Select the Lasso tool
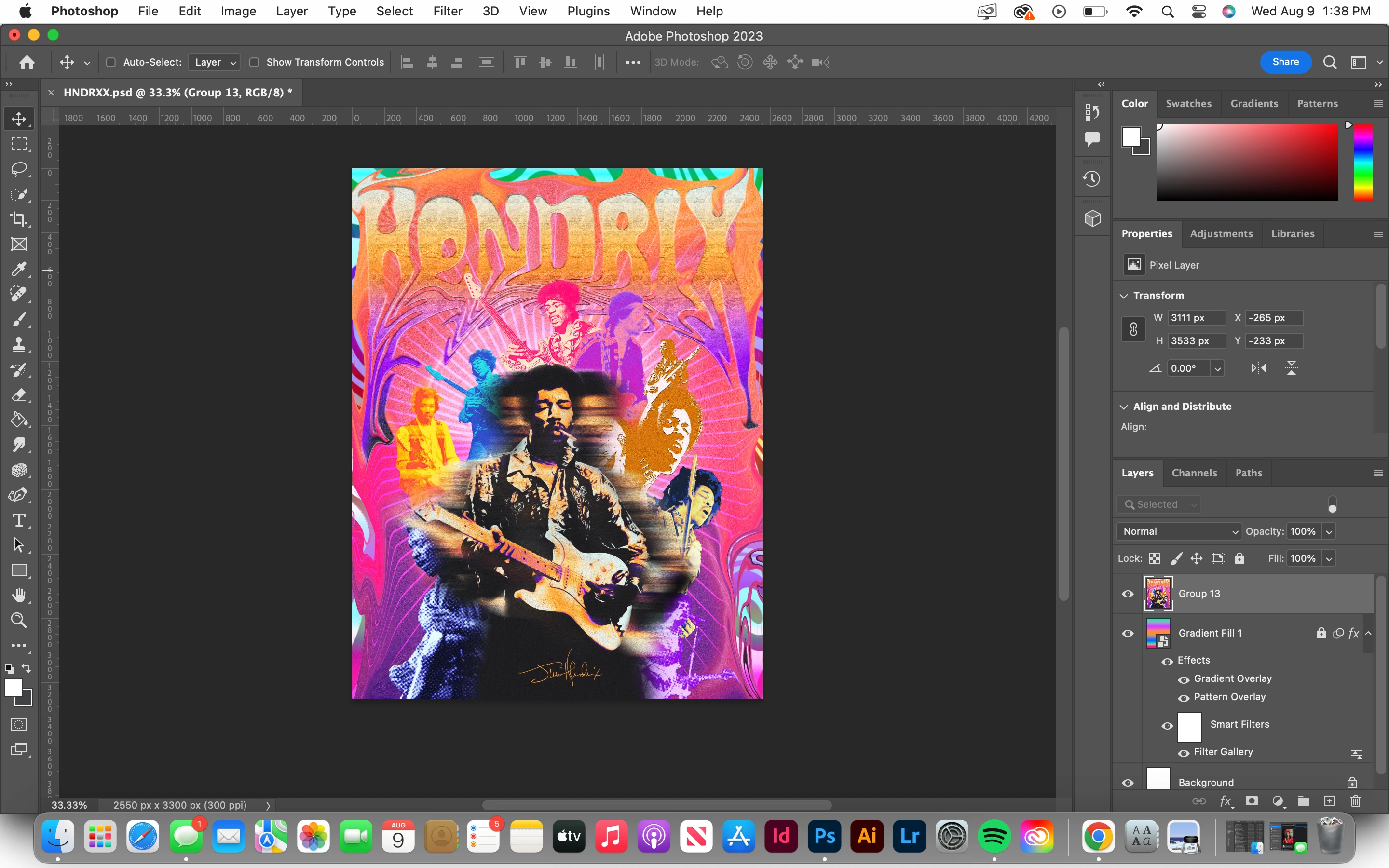1389x868 pixels. (19, 169)
